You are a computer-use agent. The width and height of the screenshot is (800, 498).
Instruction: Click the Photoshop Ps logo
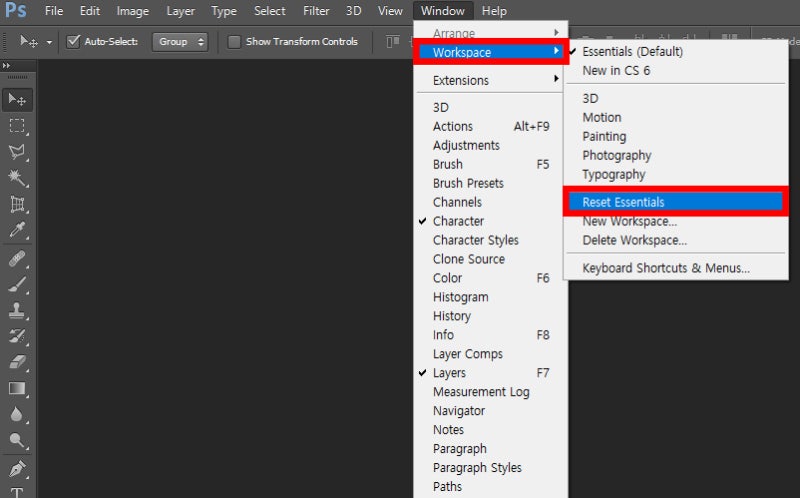15,10
